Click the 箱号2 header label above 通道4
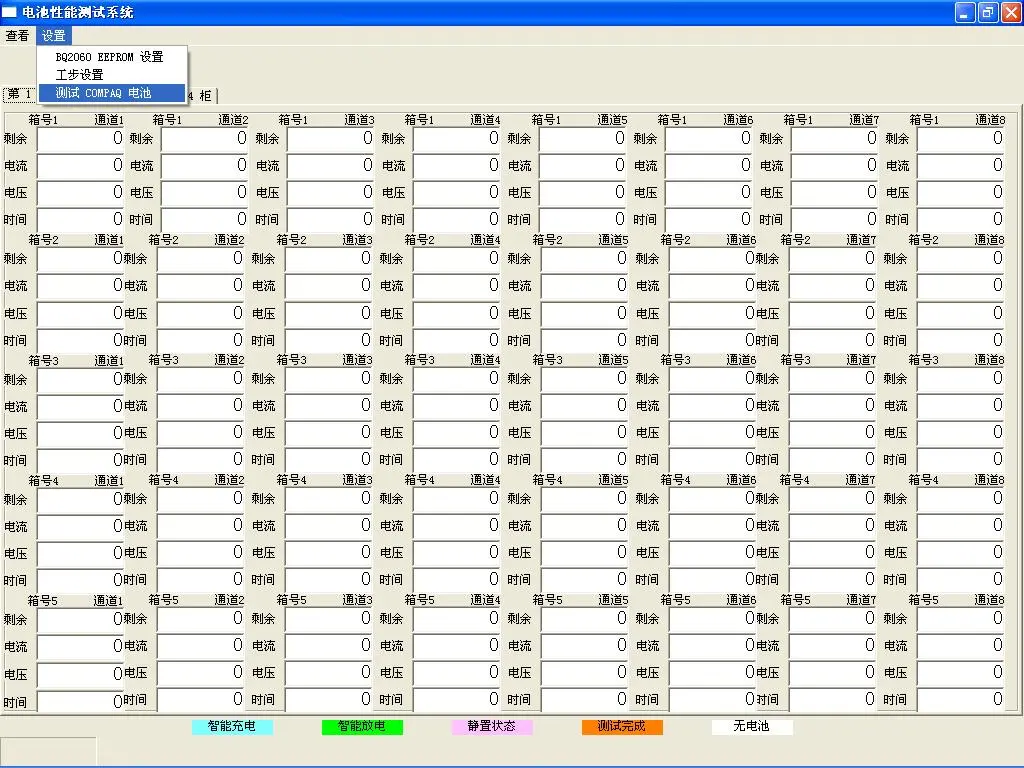This screenshot has height=768, width=1024. (x=419, y=240)
